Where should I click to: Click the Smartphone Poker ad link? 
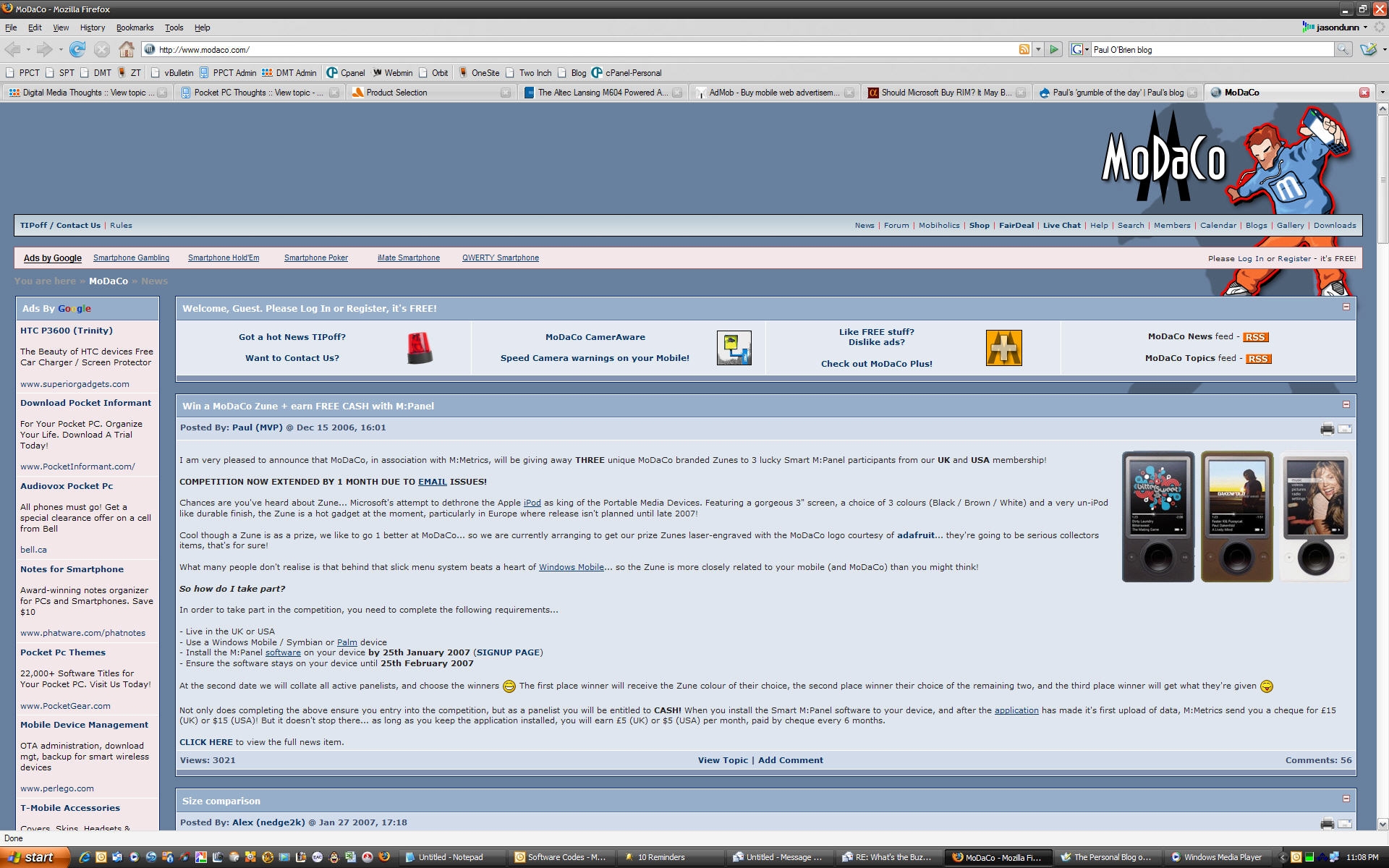click(x=316, y=258)
